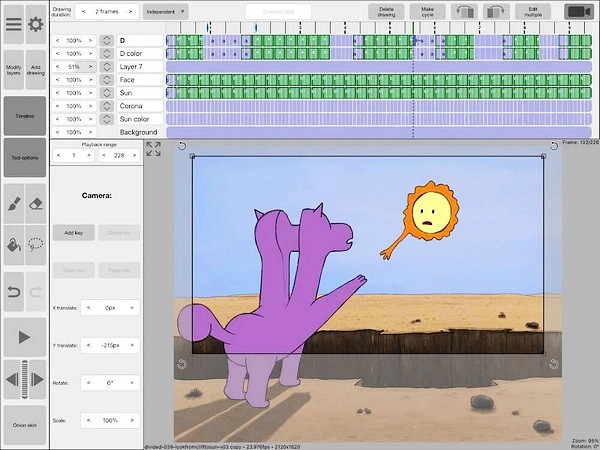Toggle the camera view icon
This screenshot has height=450, width=600.
click(x=578, y=11)
